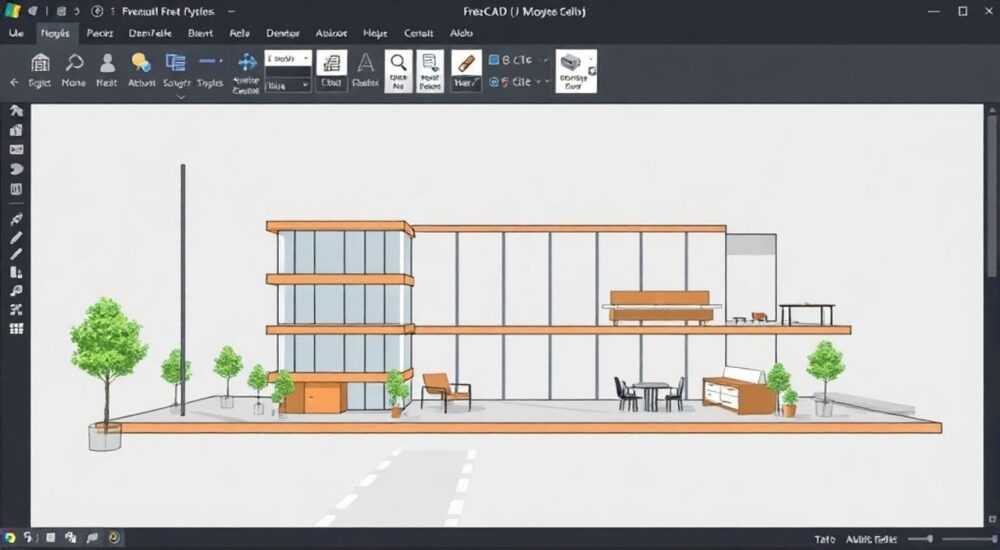Toggle the blue round icon beside Cile
The width and height of the screenshot is (1000, 550).
(494, 82)
